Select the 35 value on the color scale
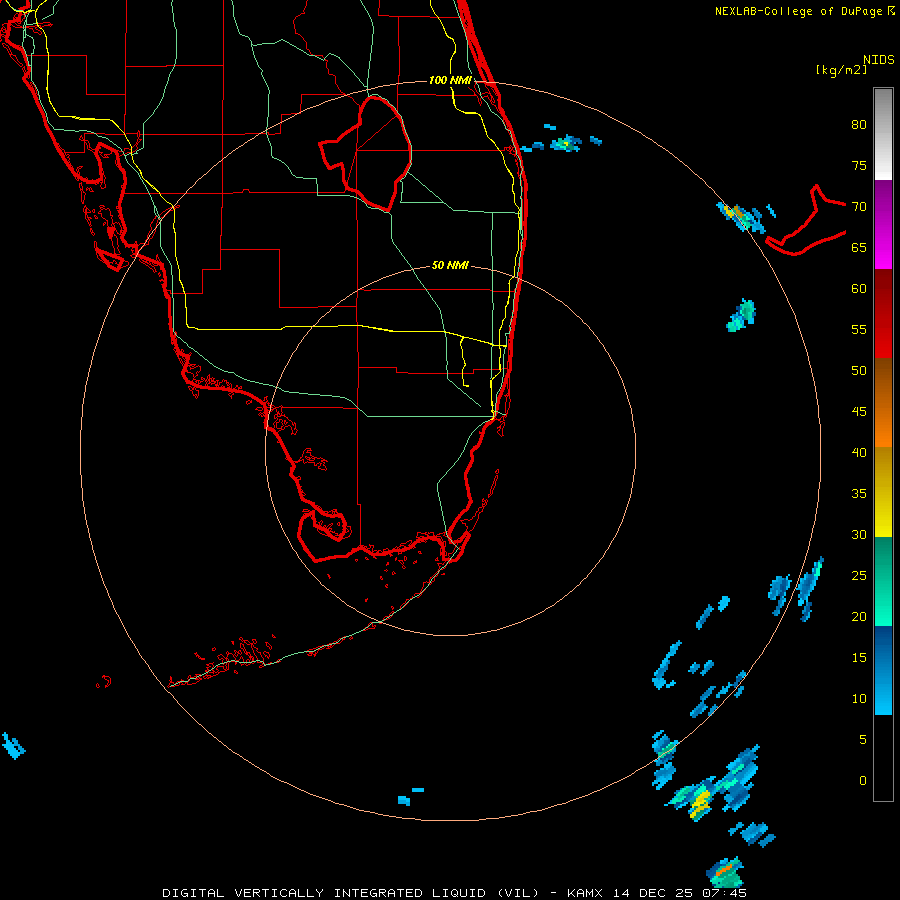The height and width of the screenshot is (900, 900). pyautogui.click(x=859, y=494)
